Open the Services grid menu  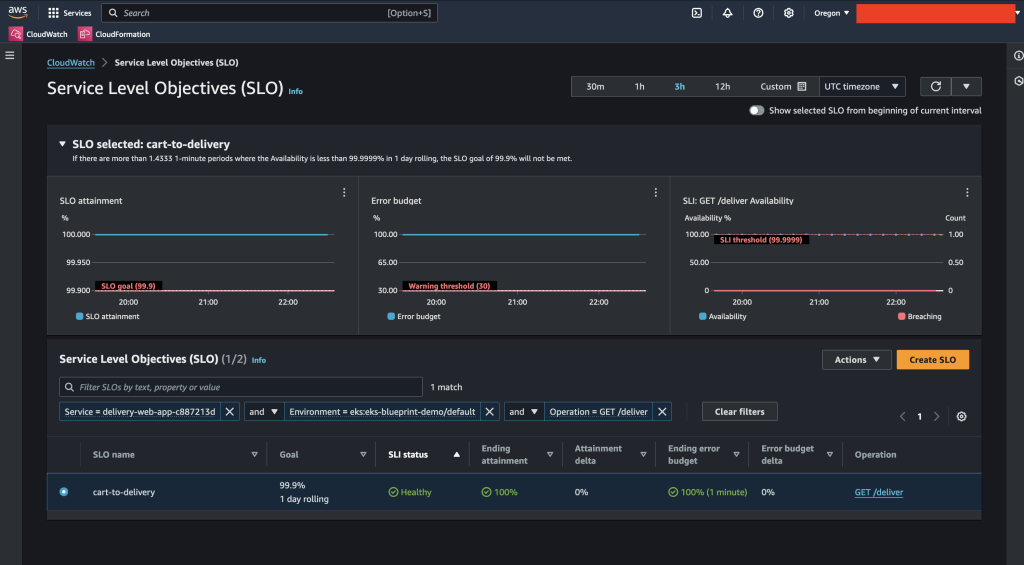tap(70, 13)
